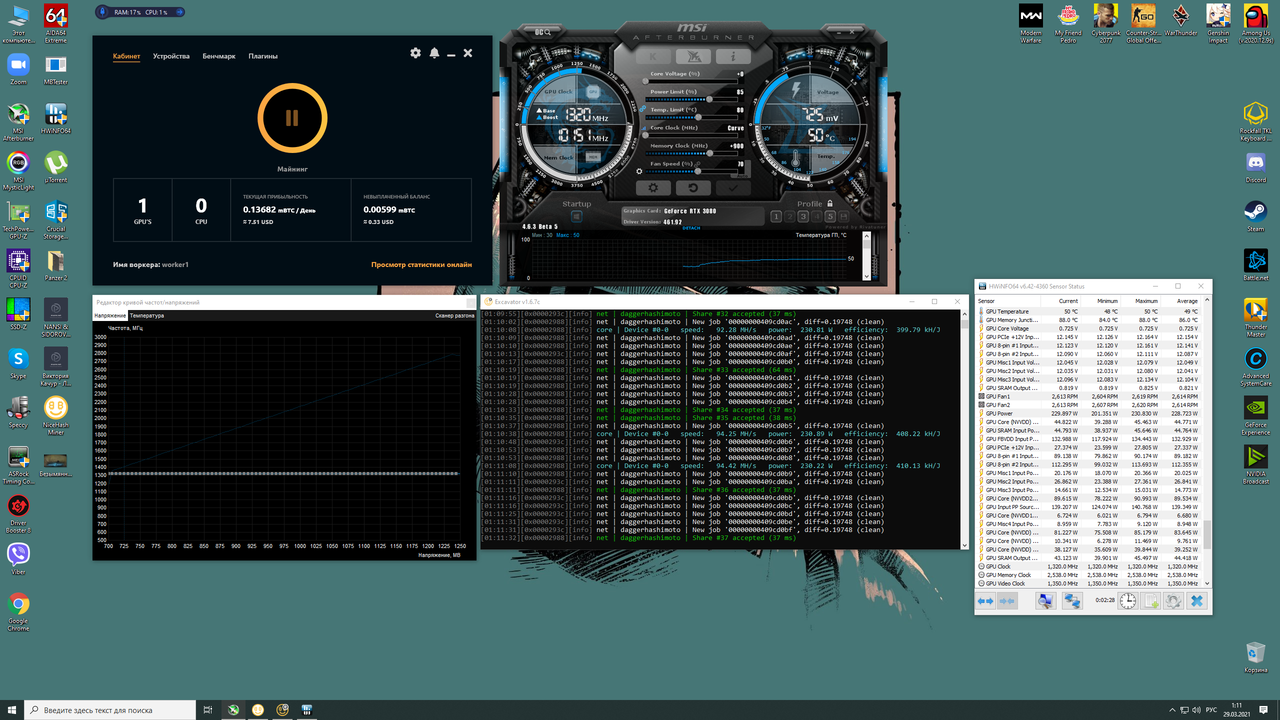
Task: Open HWiNFO remote monitoring network button
Action: pos(1072,601)
